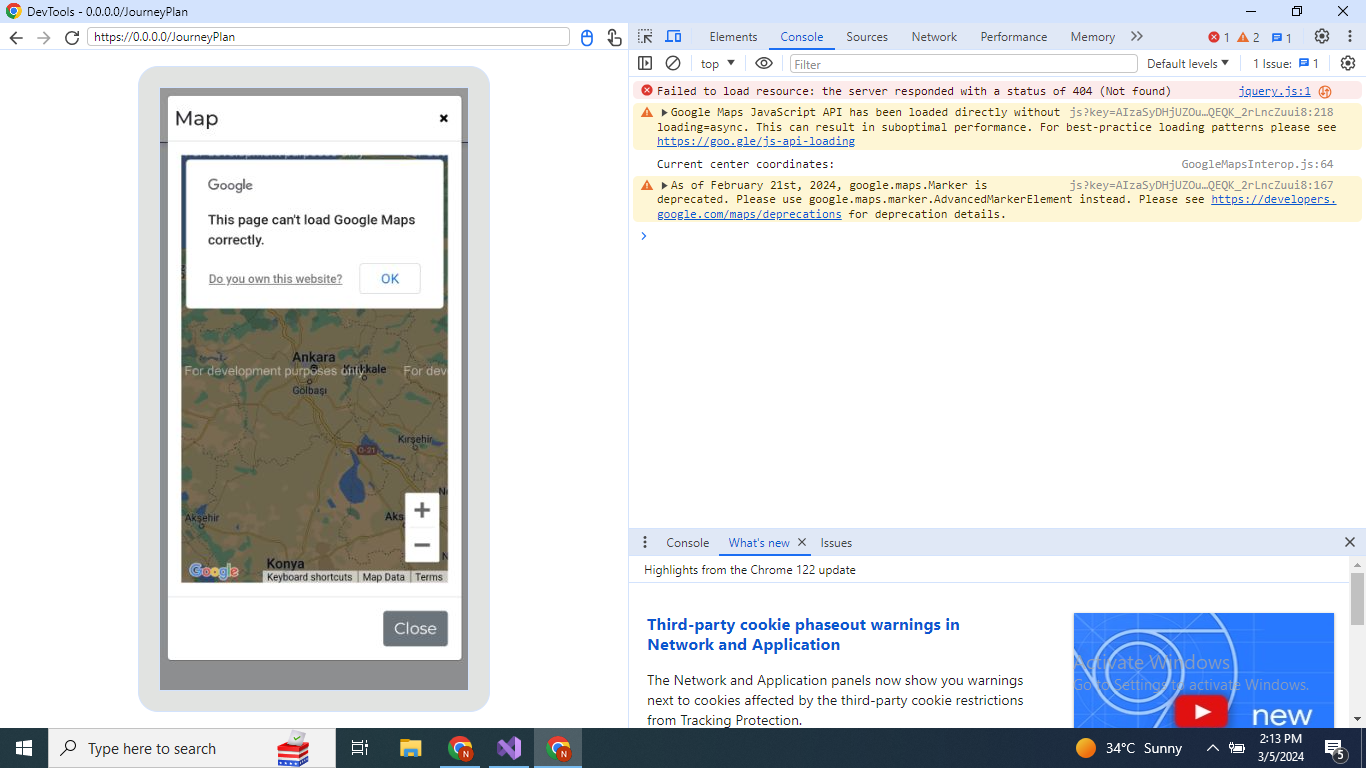Close the Map dialog with X
Image resolution: width=1366 pixels, height=768 pixels.
pyautogui.click(x=444, y=118)
